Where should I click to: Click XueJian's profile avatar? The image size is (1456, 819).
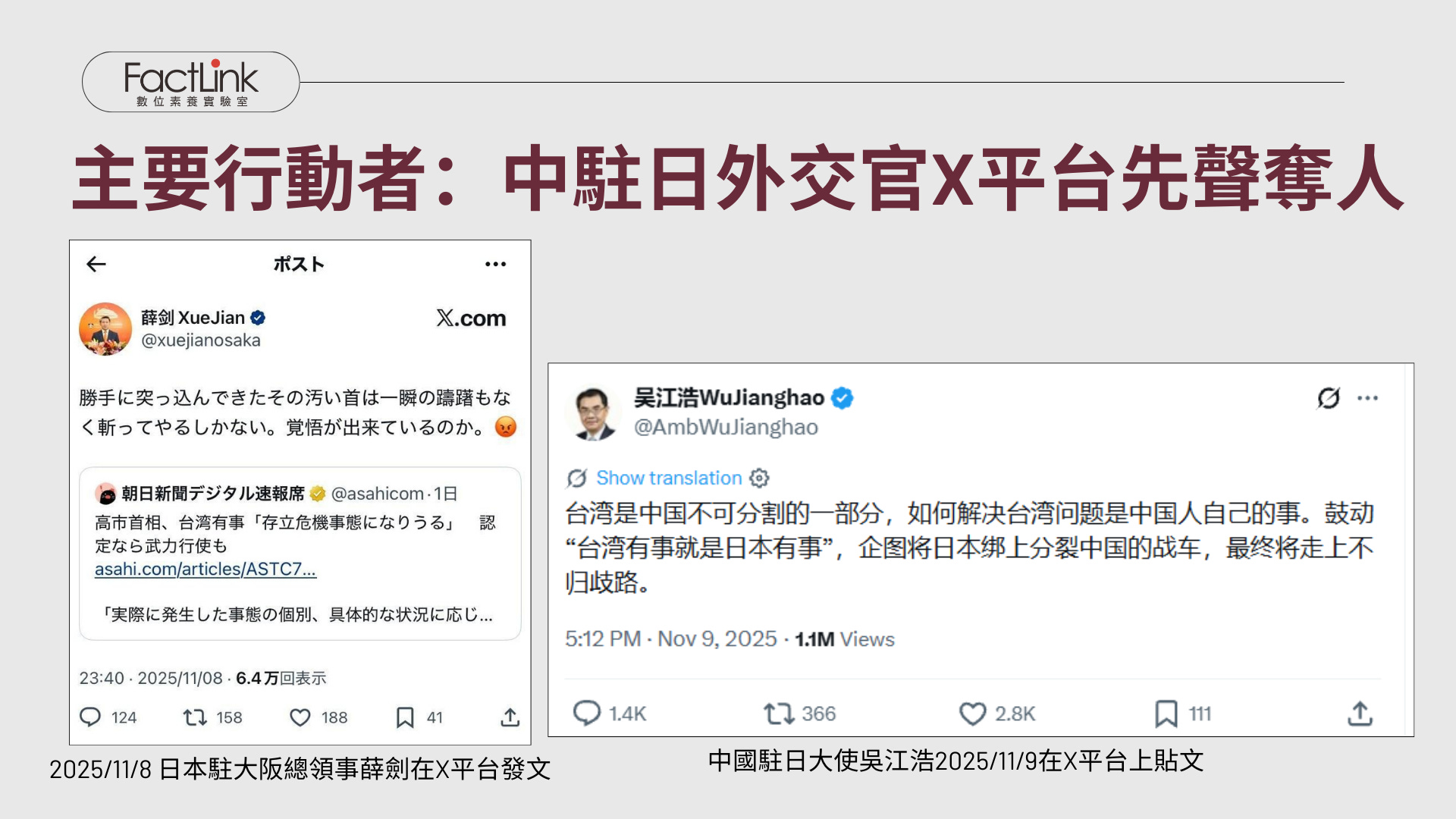point(105,329)
